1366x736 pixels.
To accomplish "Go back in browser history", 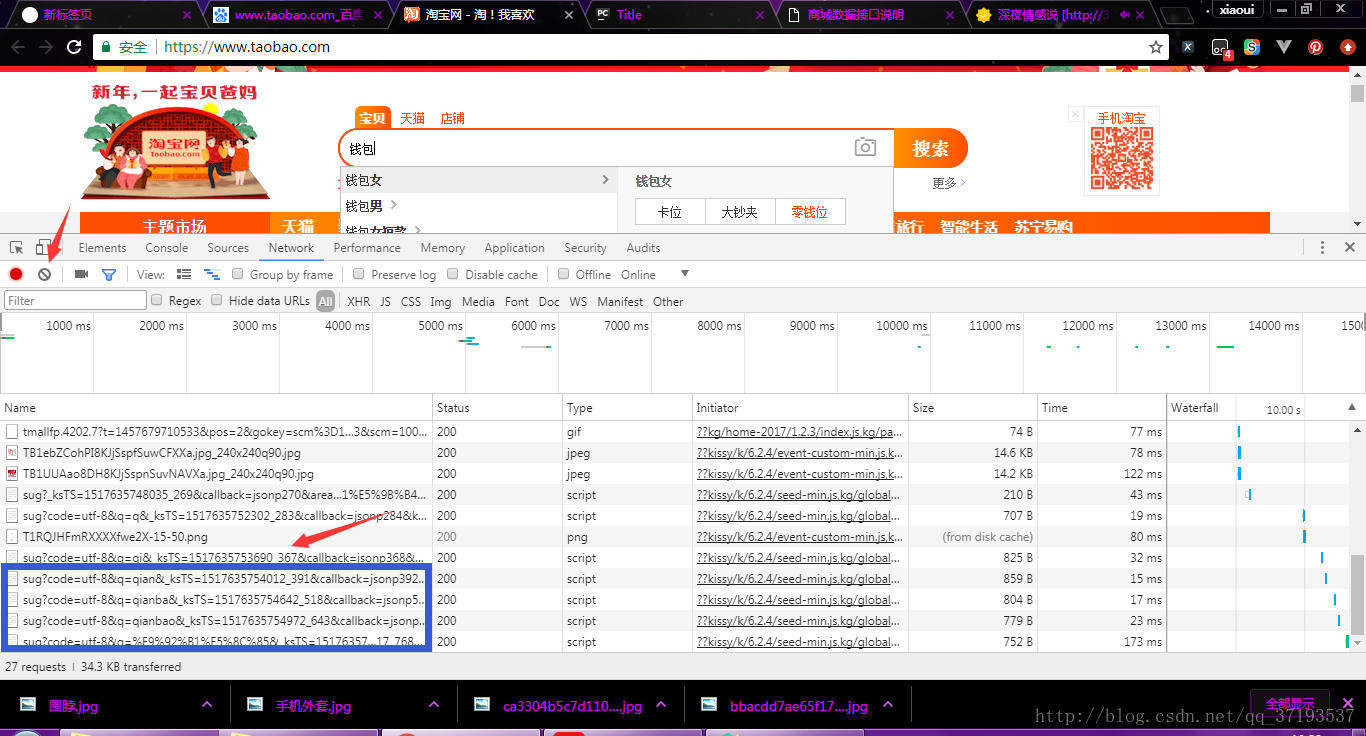I will click(x=18, y=47).
